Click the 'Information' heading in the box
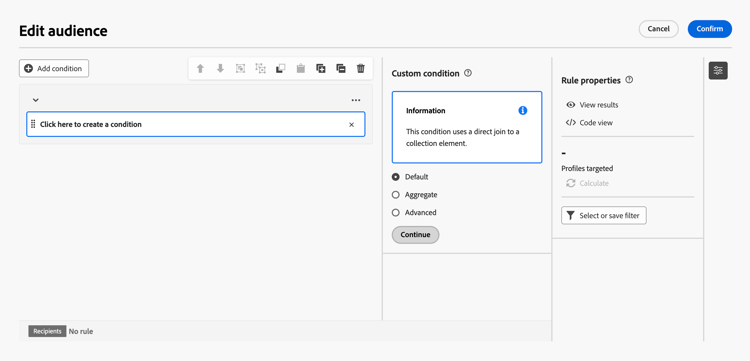 [x=426, y=110]
